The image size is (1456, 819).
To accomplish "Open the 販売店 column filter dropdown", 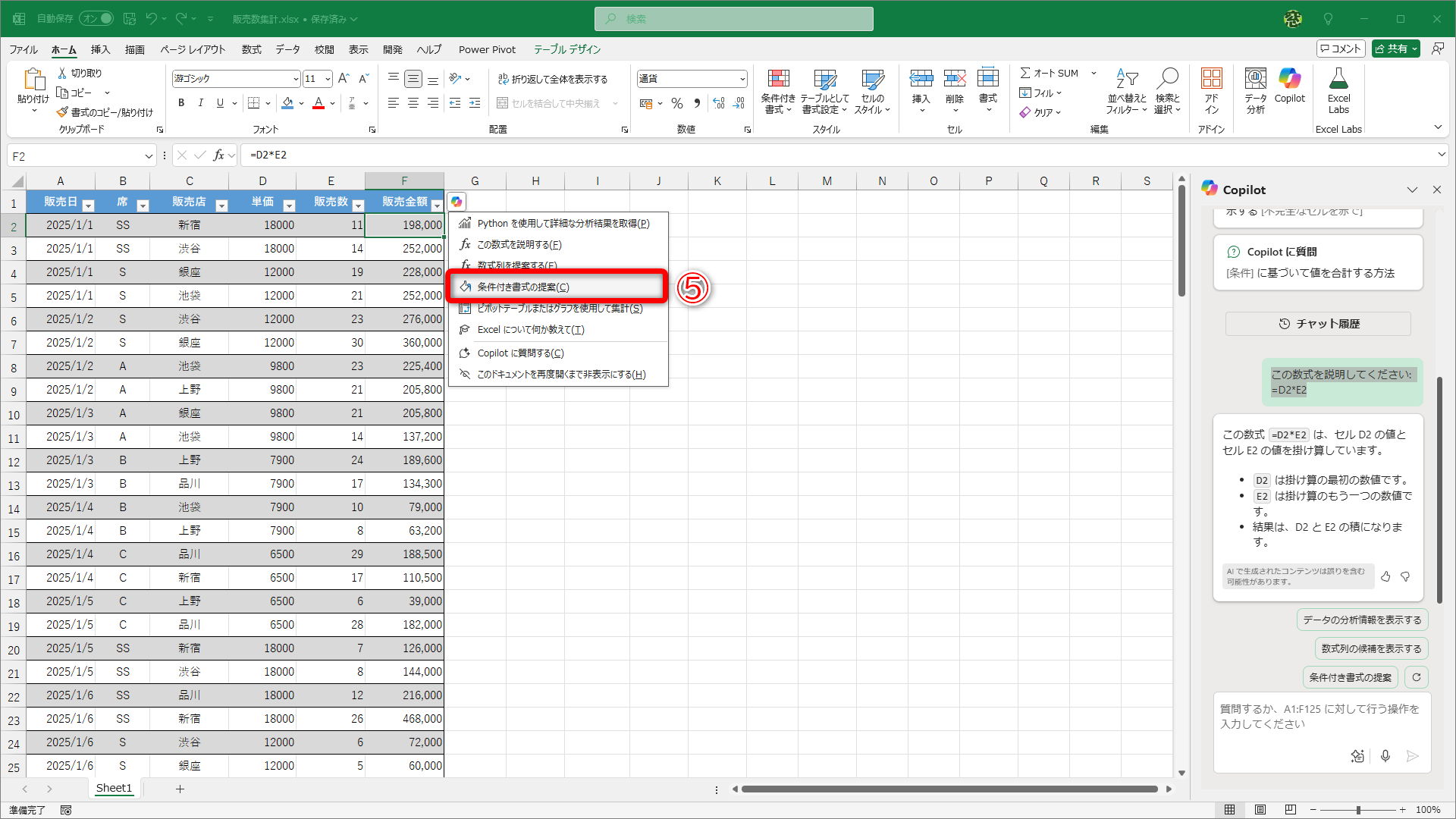I will (221, 206).
